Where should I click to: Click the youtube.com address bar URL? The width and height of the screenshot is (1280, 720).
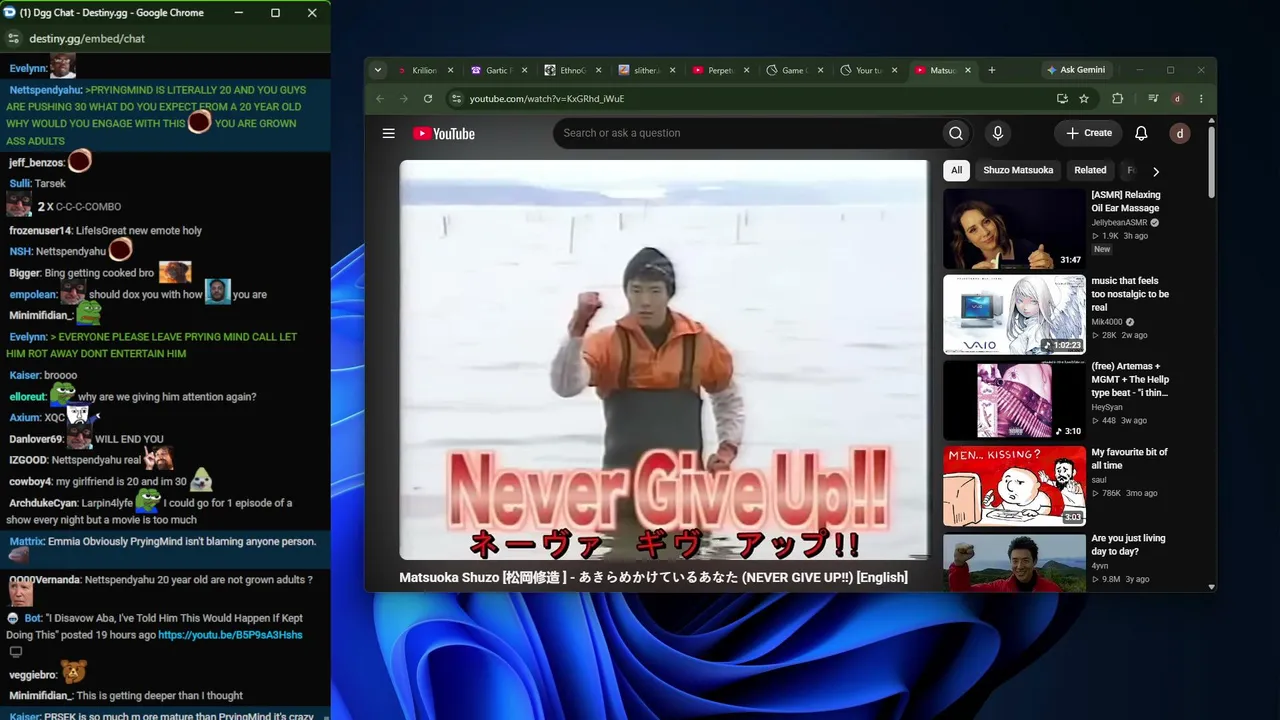(x=547, y=99)
